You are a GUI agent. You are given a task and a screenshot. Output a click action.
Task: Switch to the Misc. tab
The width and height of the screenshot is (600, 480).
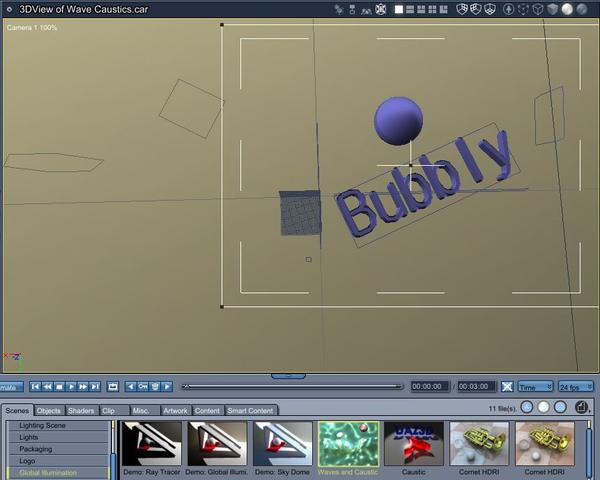click(x=145, y=411)
